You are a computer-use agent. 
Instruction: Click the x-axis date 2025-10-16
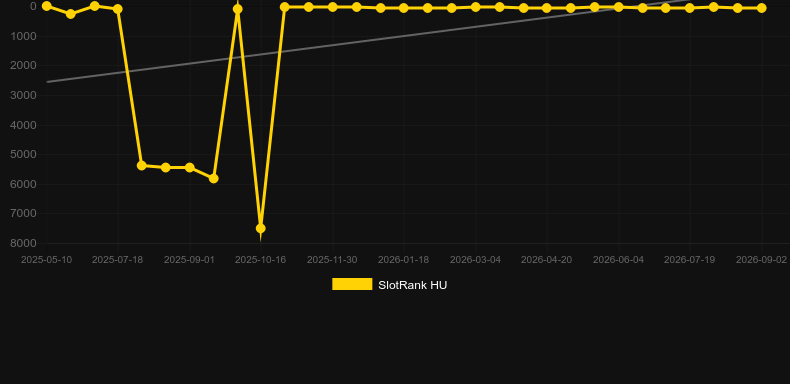point(260,260)
